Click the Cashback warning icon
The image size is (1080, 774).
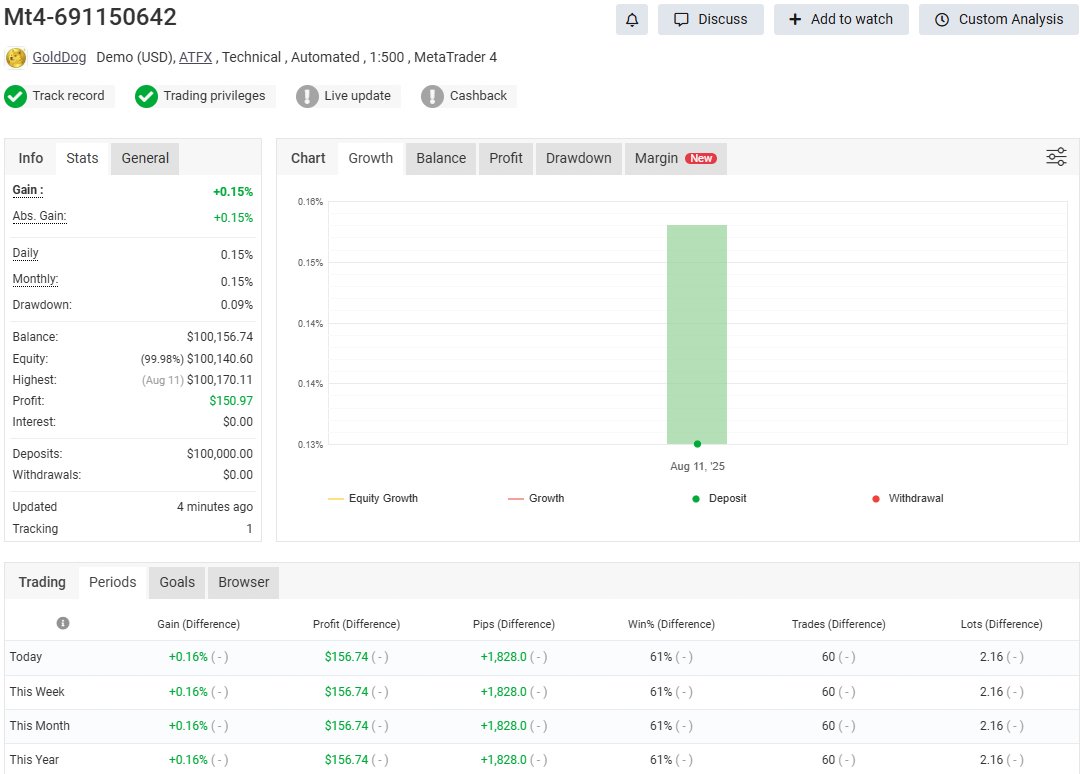point(432,96)
